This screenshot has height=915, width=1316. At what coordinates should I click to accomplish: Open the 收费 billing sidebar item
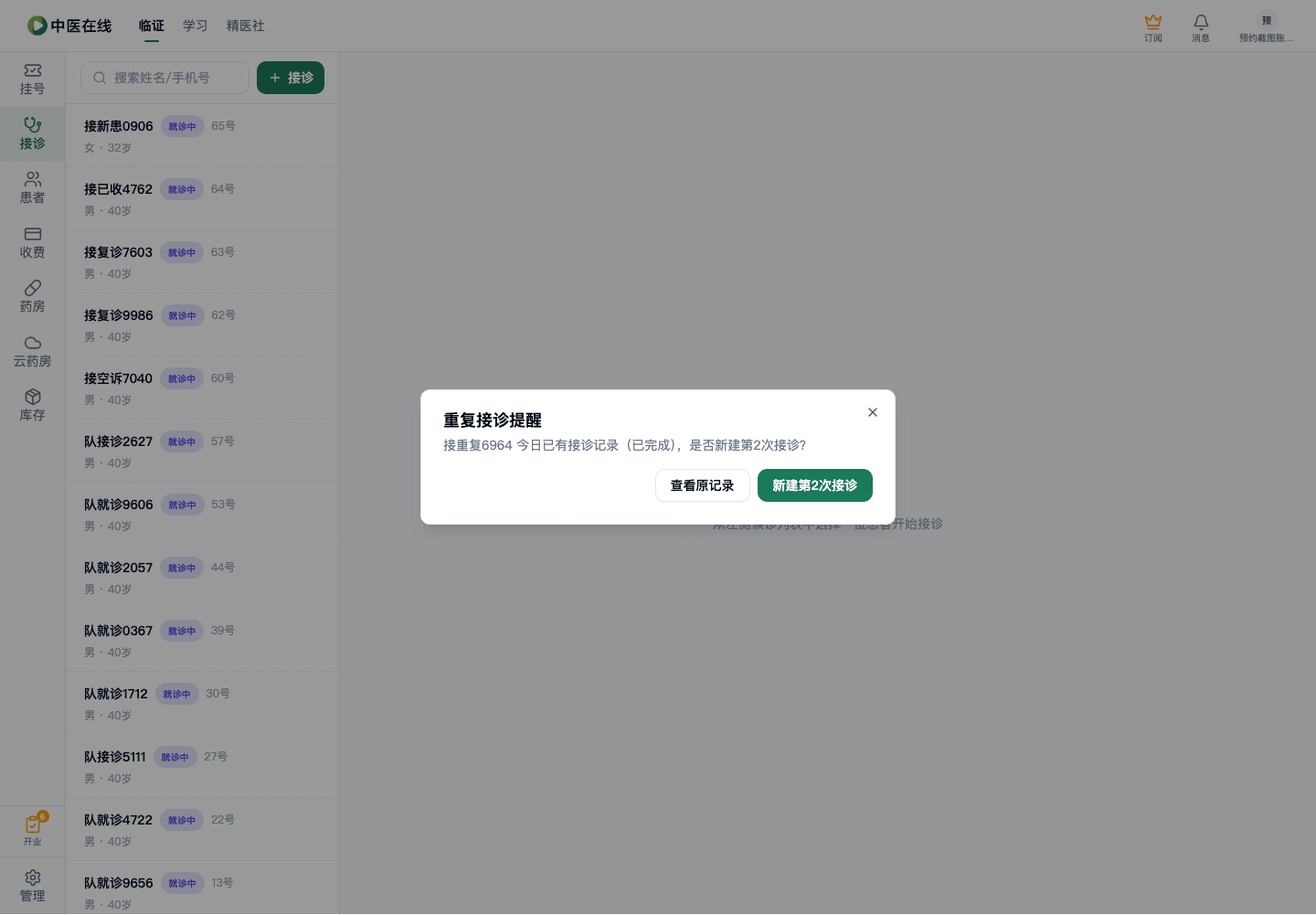point(32,243)
